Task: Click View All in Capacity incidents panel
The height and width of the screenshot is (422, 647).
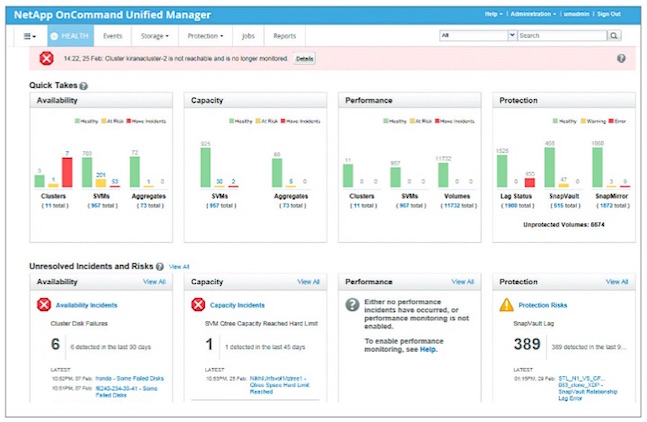Action: (x=309, y=282)
